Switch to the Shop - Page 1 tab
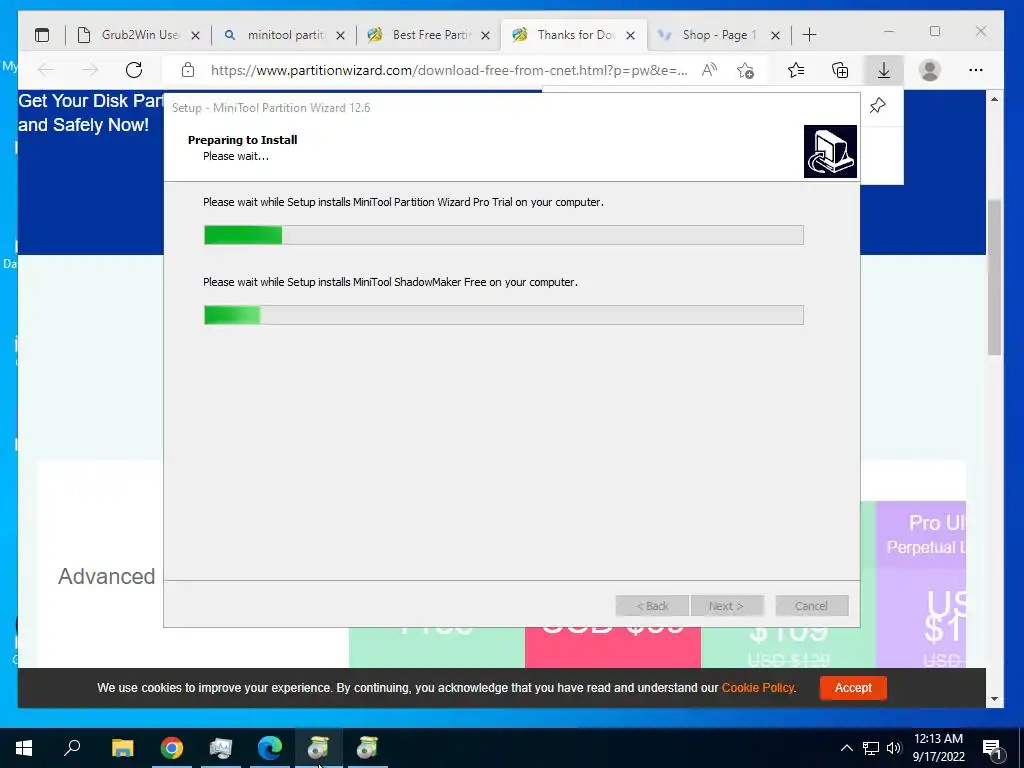The width and height of the screenshot is (1024, 768). pos(718,35)
